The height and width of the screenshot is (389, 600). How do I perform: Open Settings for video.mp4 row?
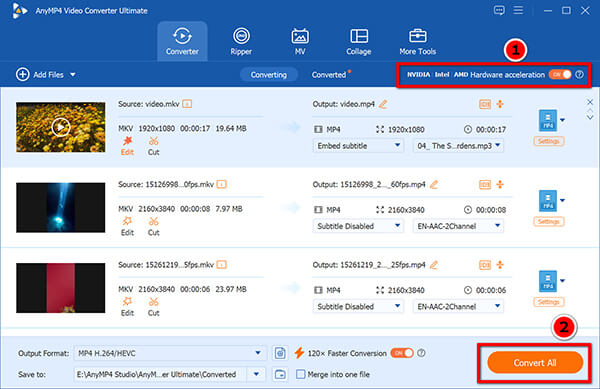(548, 141)
